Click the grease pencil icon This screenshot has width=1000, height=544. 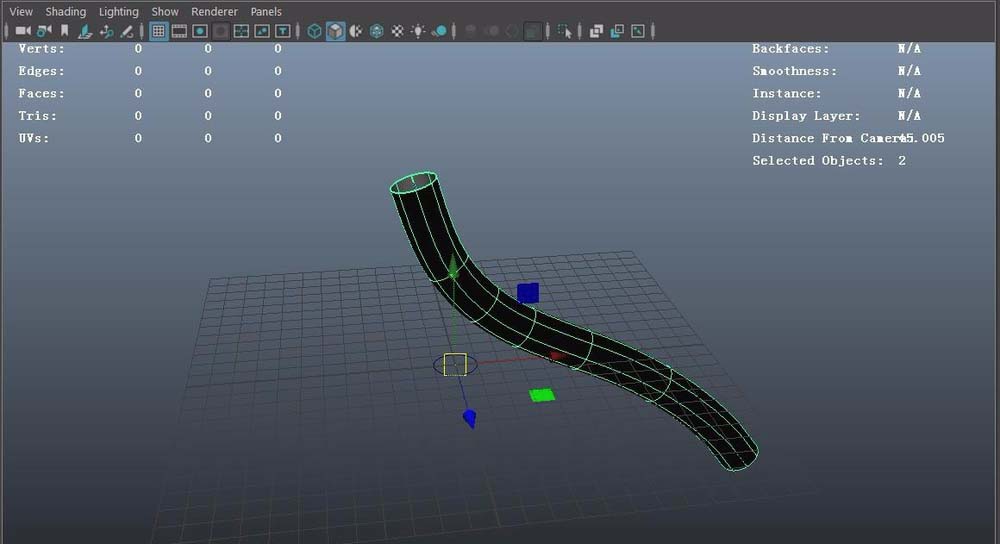(127, 31)
